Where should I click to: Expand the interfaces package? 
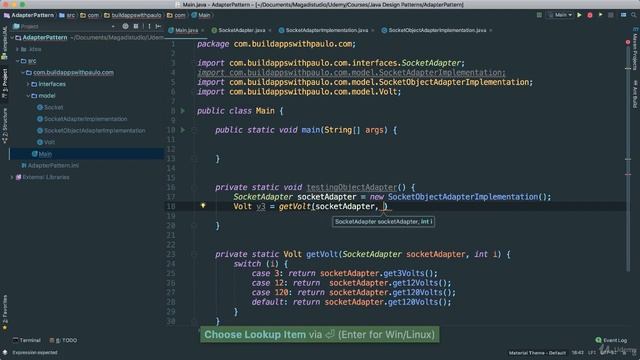[28, 84]
